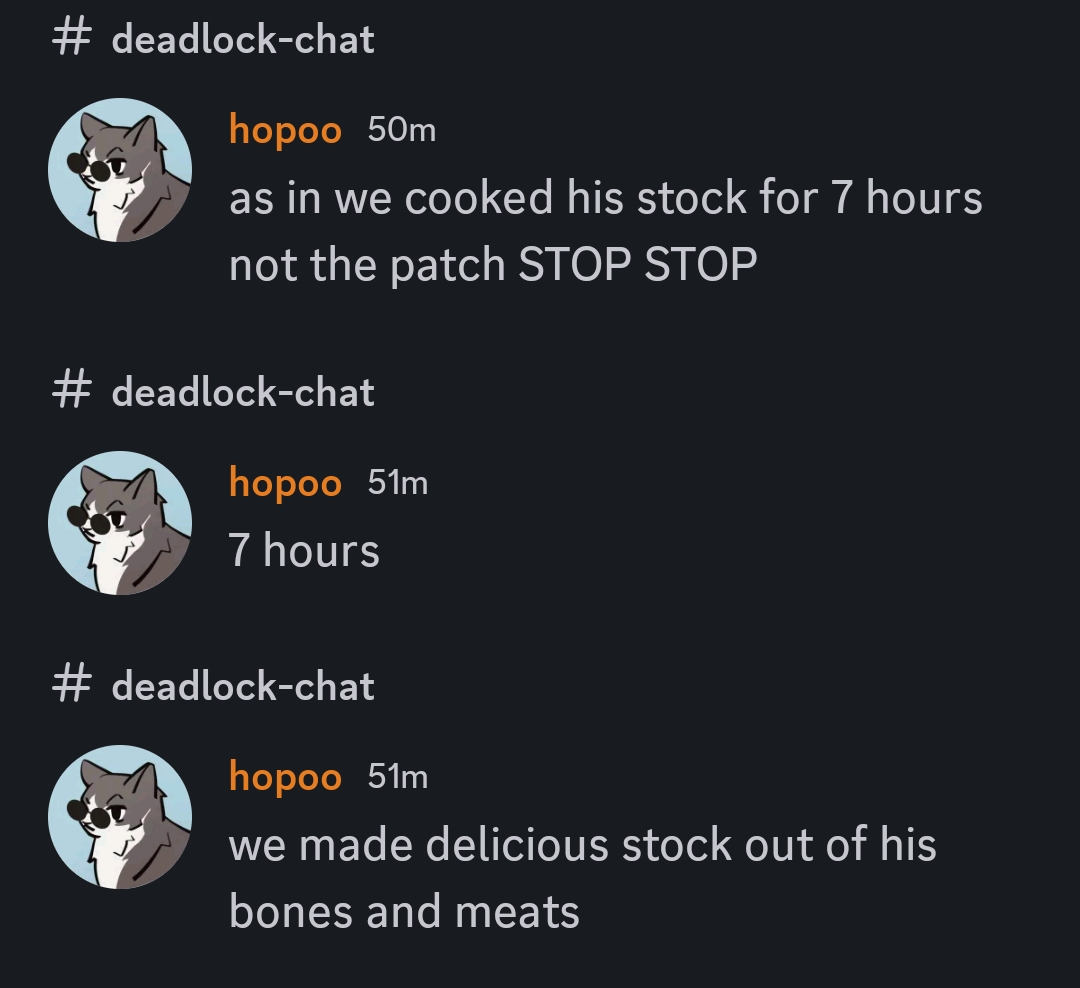The width and height of the screenshot is (1080, 988).
Task: Open the third deadlock-chat channel link
Action: [x=243, y=687]
